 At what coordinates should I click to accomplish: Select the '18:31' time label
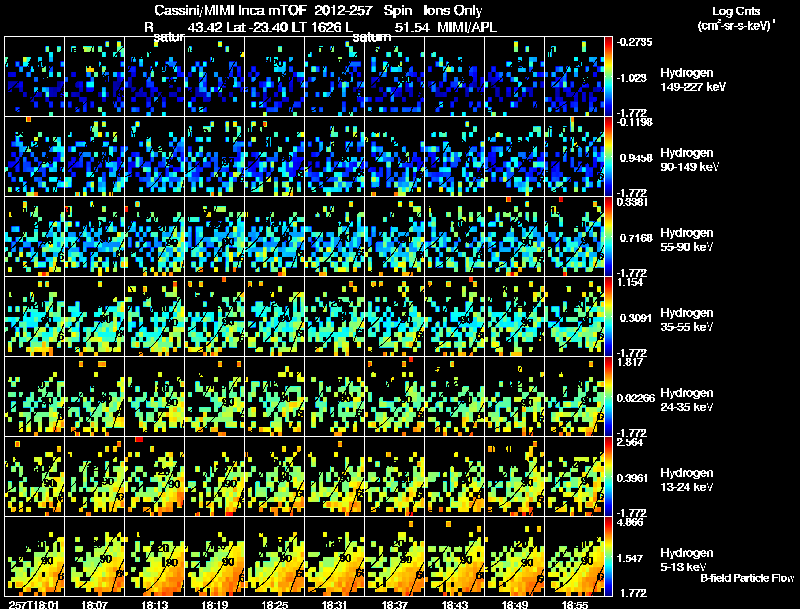coord(335,604)
